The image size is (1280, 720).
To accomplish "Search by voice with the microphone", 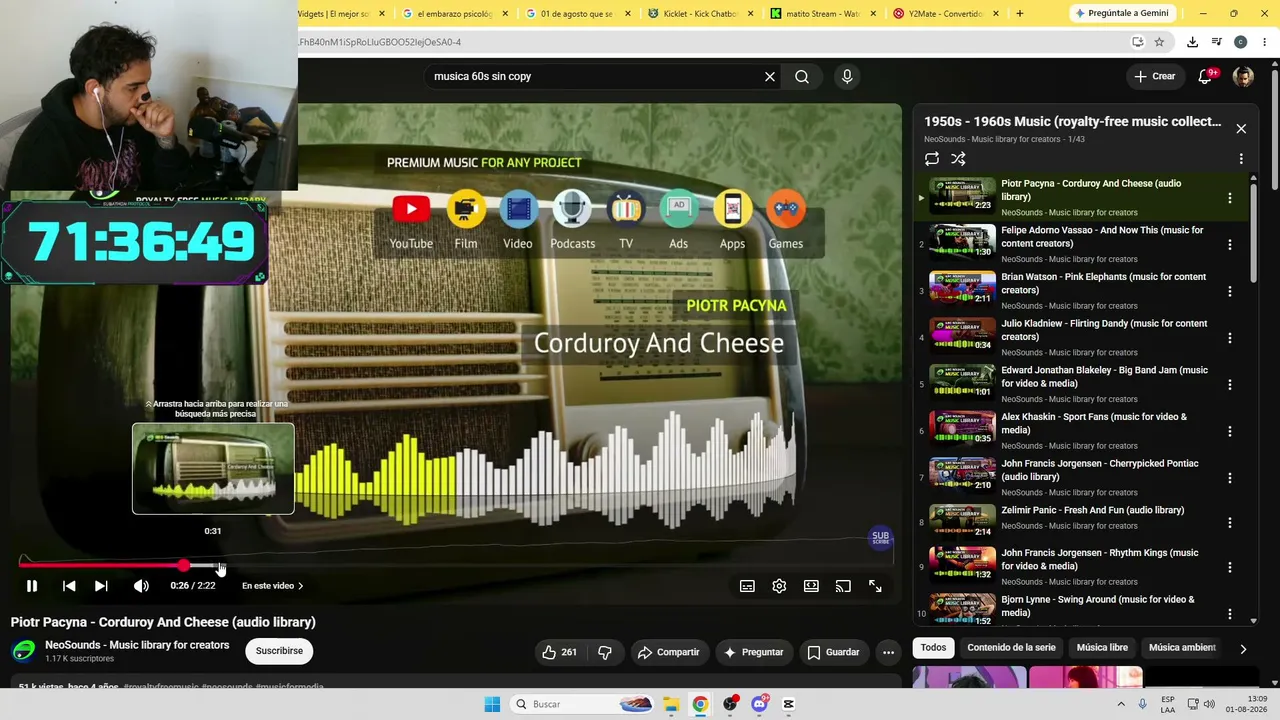I will [x=847, y=77].
